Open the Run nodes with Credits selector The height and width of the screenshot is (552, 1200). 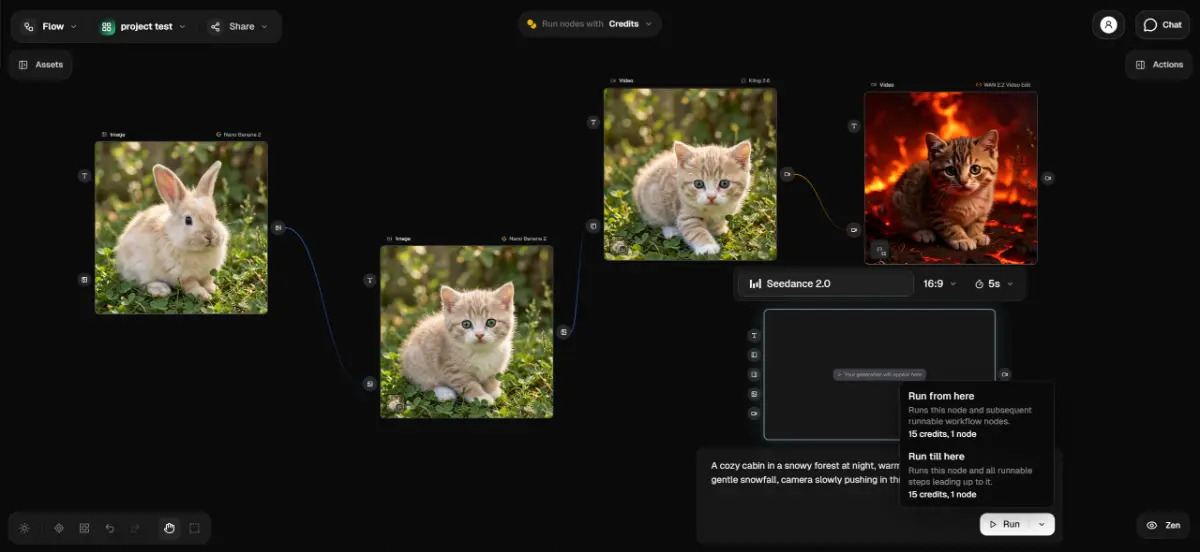590,24
